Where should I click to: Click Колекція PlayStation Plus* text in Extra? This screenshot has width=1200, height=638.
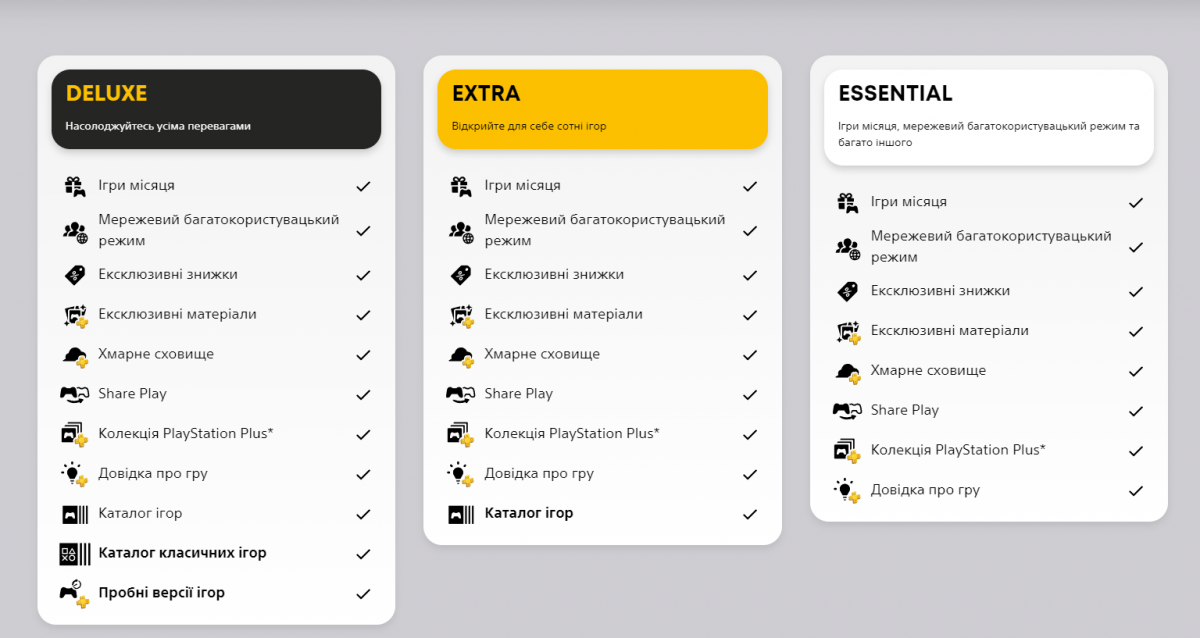[572, 434]
